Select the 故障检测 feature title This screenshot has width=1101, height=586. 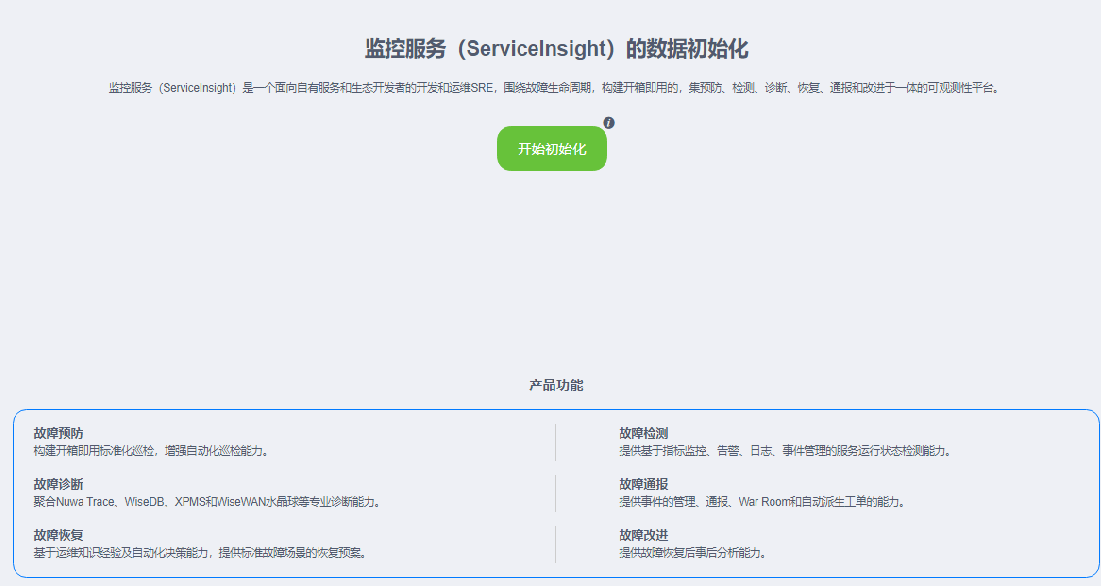pos(643,433)
